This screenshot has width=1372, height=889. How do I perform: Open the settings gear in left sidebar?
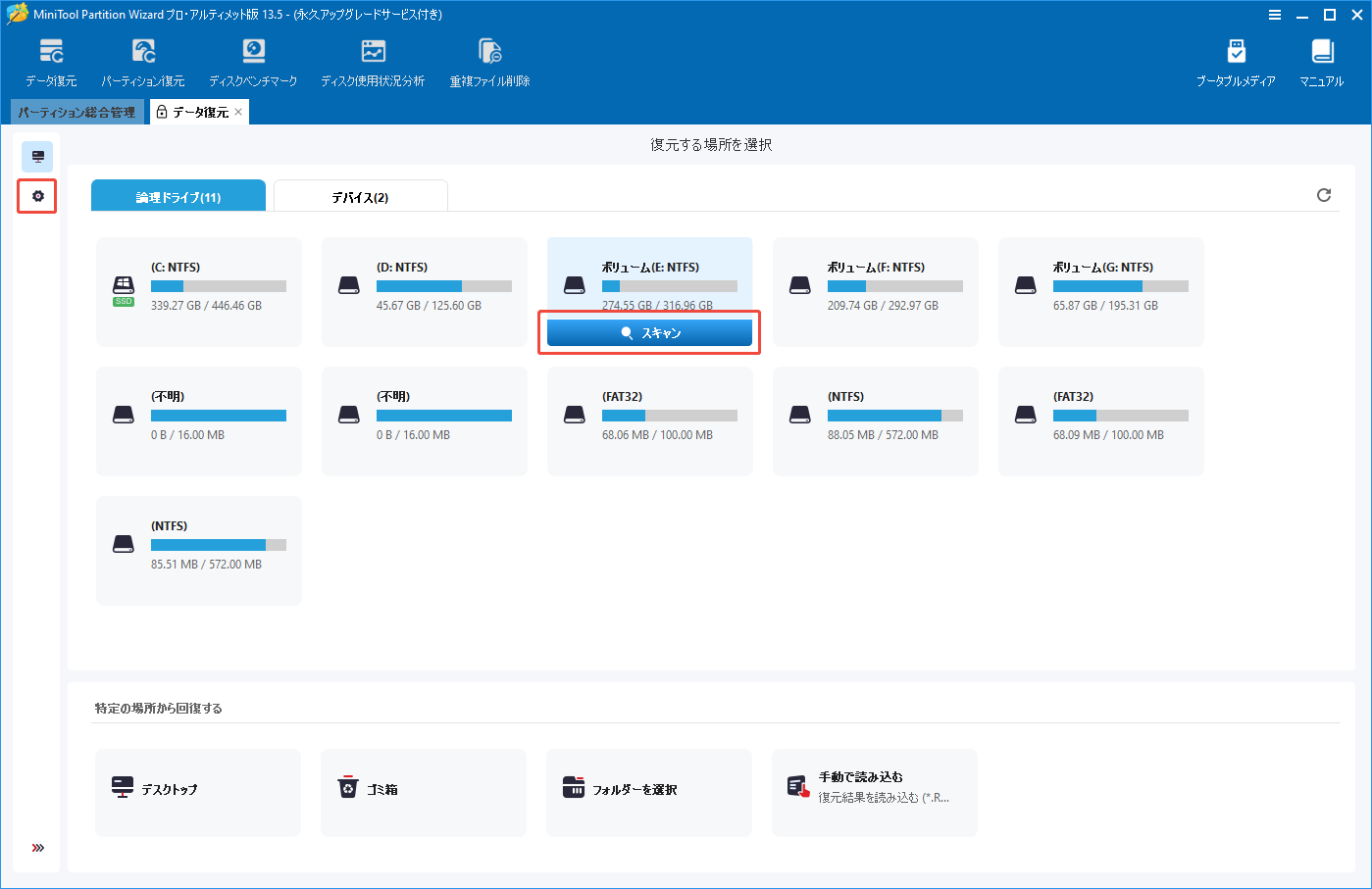point(36,196)
